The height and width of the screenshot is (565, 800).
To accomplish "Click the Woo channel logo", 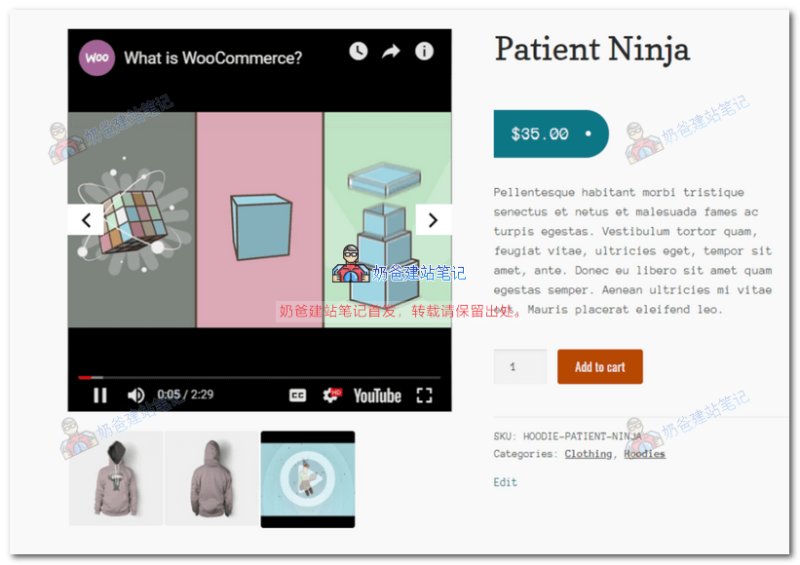I will coord(96,58).
